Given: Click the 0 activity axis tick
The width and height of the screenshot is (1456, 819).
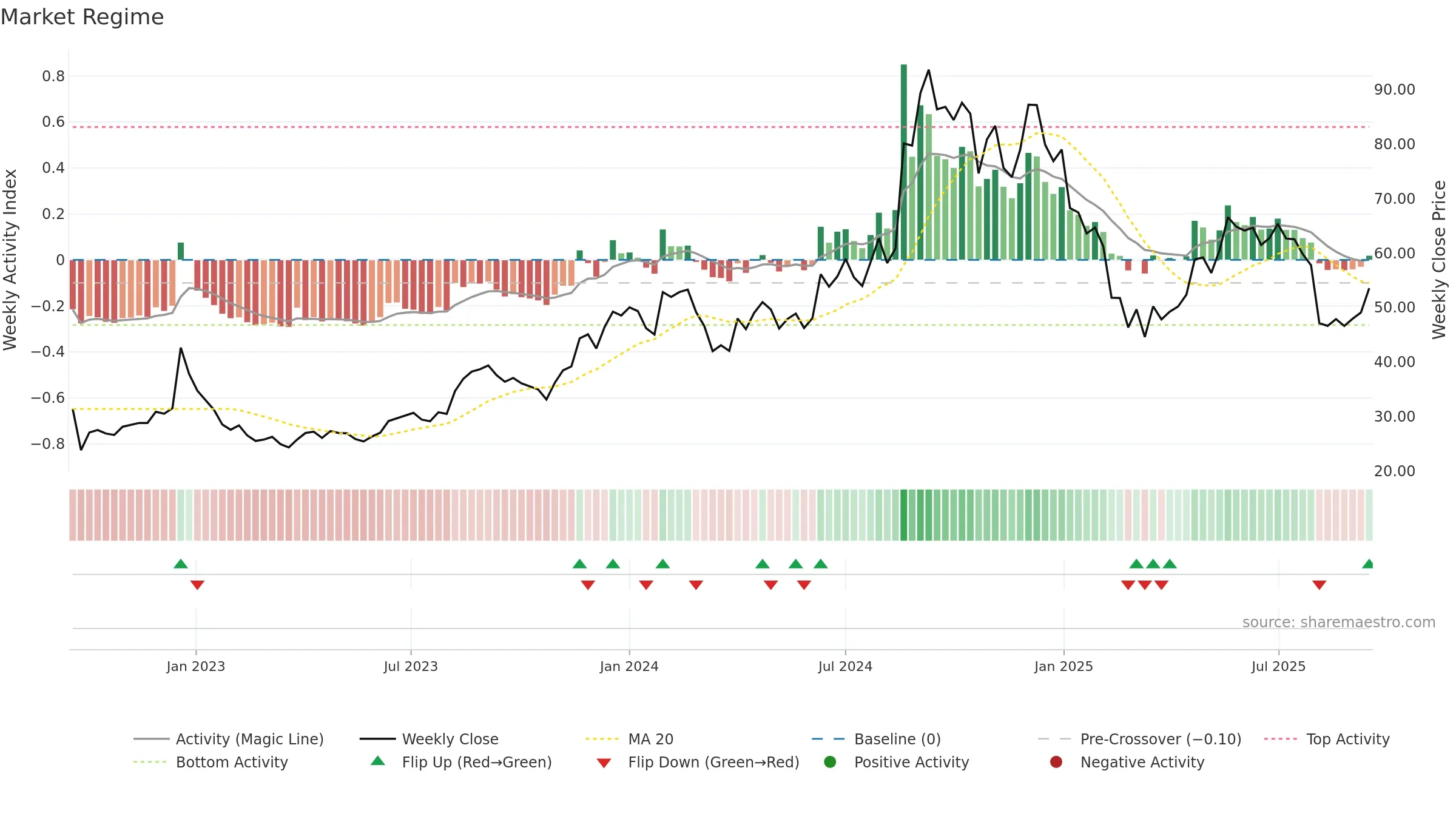Looking at the screenshot, I should 60,260.
